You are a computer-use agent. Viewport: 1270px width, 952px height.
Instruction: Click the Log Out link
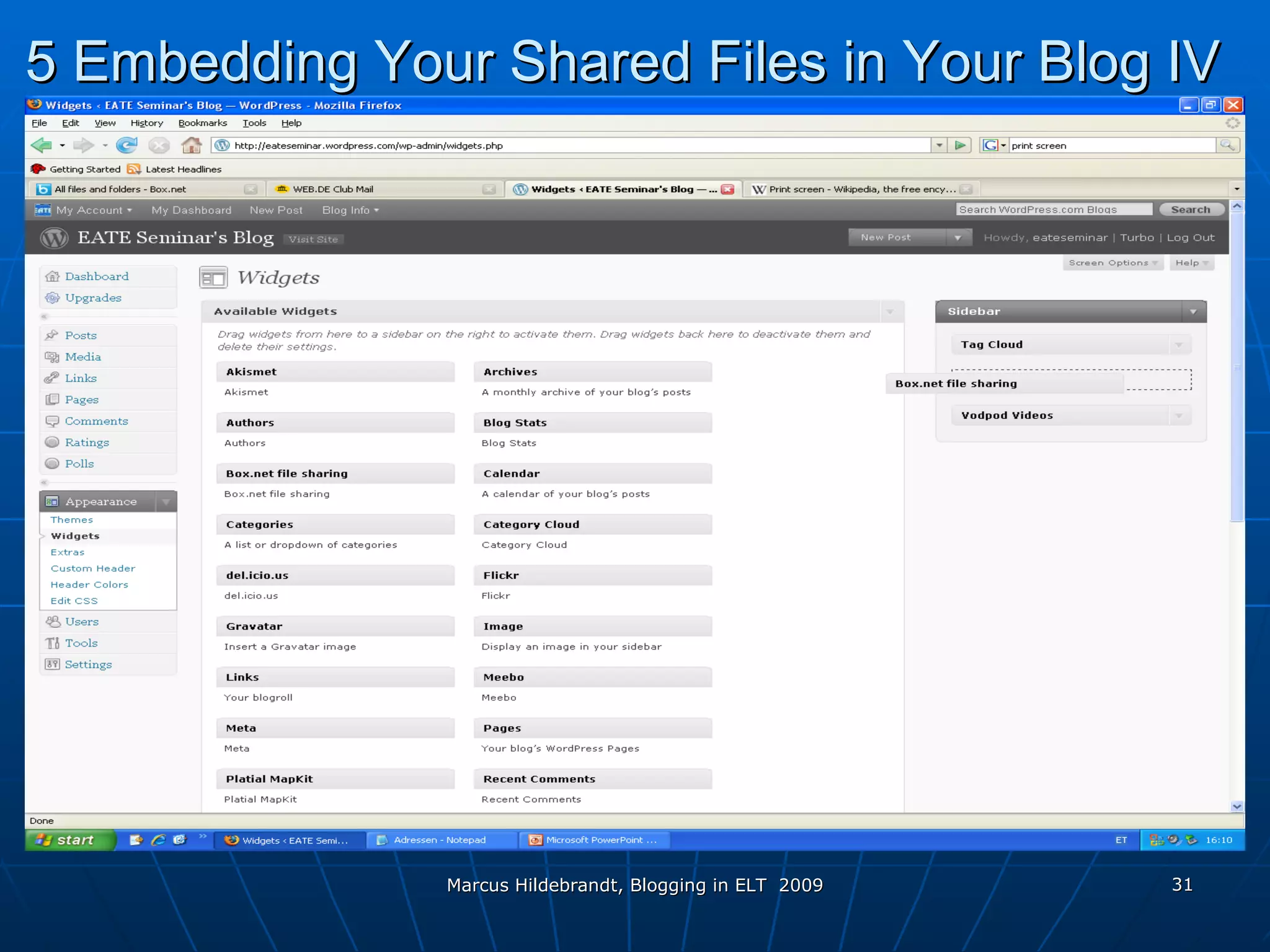[x=1191, y=238]
